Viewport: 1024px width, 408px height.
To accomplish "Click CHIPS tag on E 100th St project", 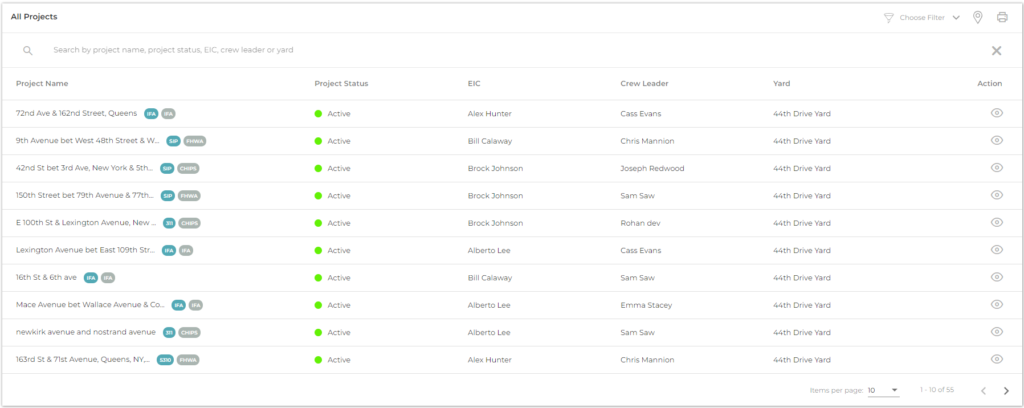I will [x=190, y=223].
